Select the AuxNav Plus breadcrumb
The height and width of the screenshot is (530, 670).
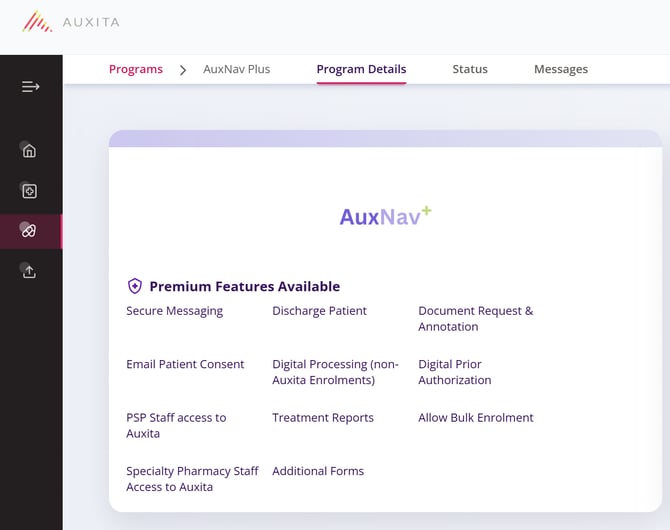click(236, 69)
